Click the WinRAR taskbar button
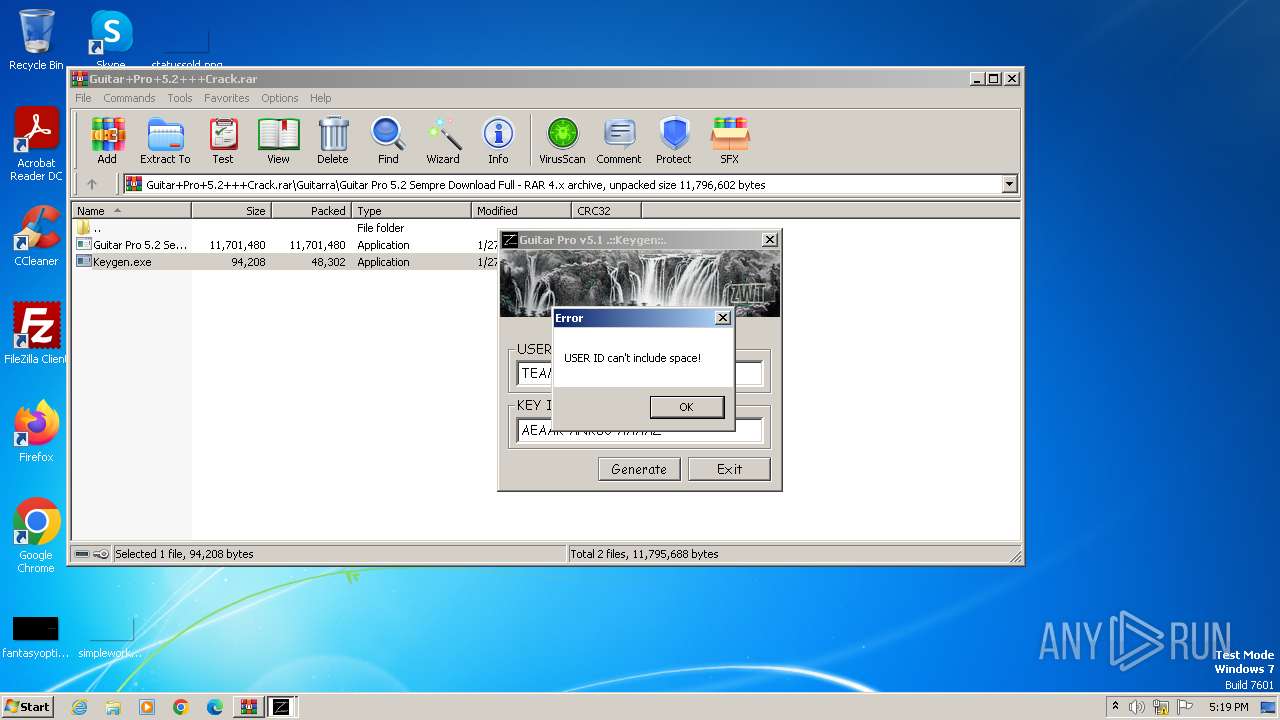The width and height of the screenshot is (1280, 720). click(248, 707)
